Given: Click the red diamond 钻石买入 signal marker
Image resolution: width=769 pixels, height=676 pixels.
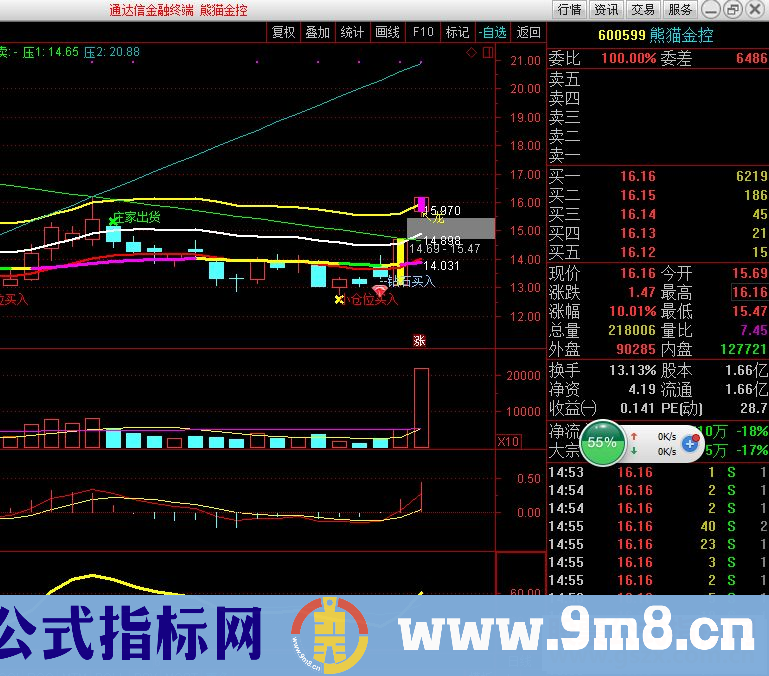Looking at the screenshot, I should point(380,291).
